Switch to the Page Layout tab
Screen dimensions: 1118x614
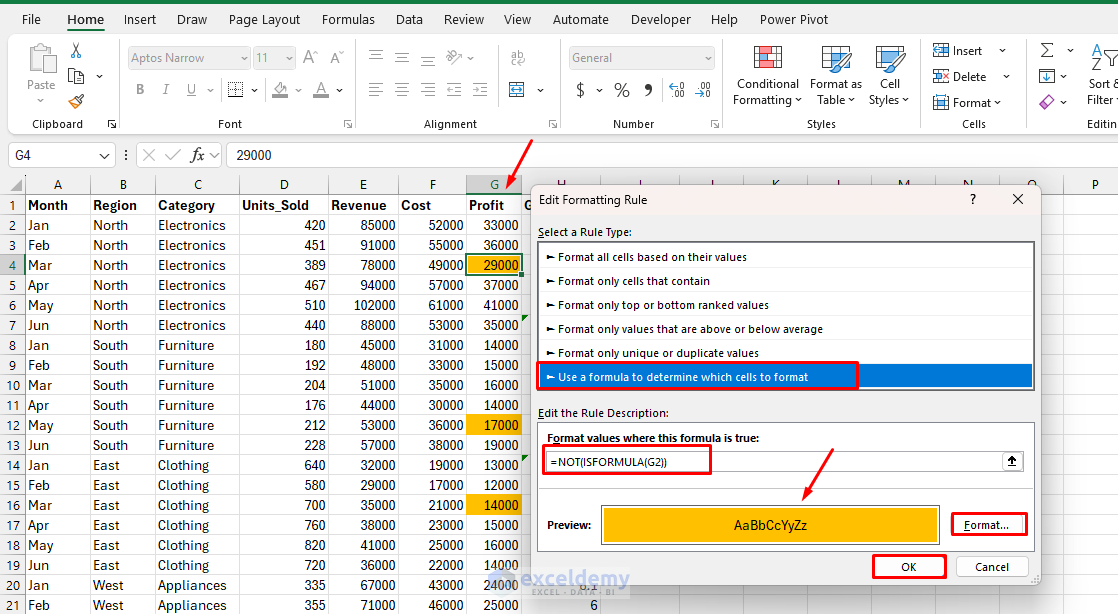pos(264,19)
